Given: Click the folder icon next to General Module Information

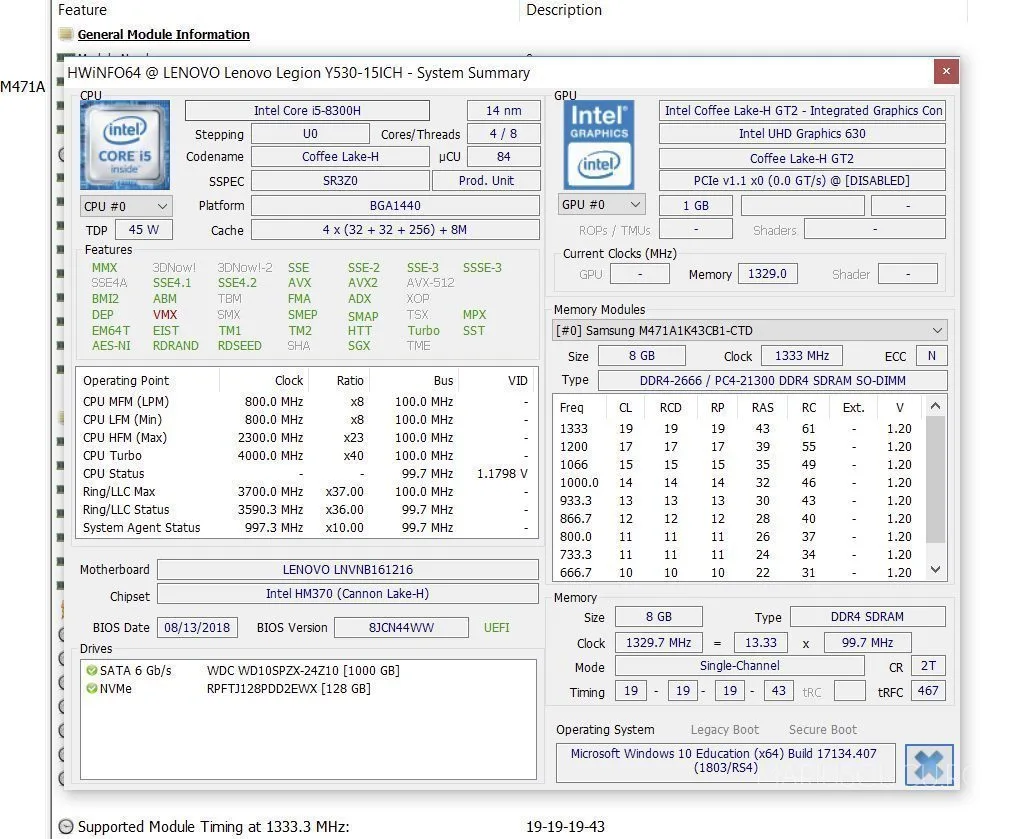Looking at the screenshot, I should coord(65,34).
